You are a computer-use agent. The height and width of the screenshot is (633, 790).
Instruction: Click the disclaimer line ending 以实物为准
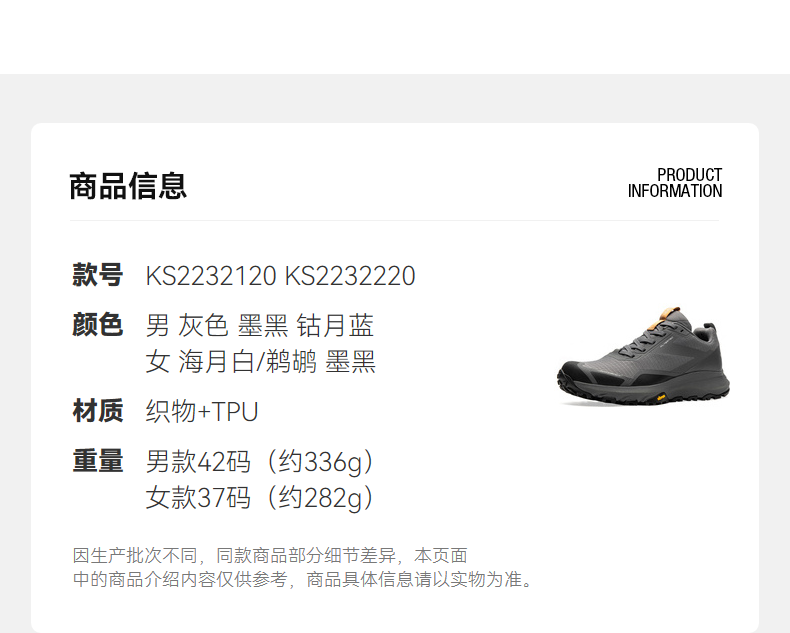point(303,579)
